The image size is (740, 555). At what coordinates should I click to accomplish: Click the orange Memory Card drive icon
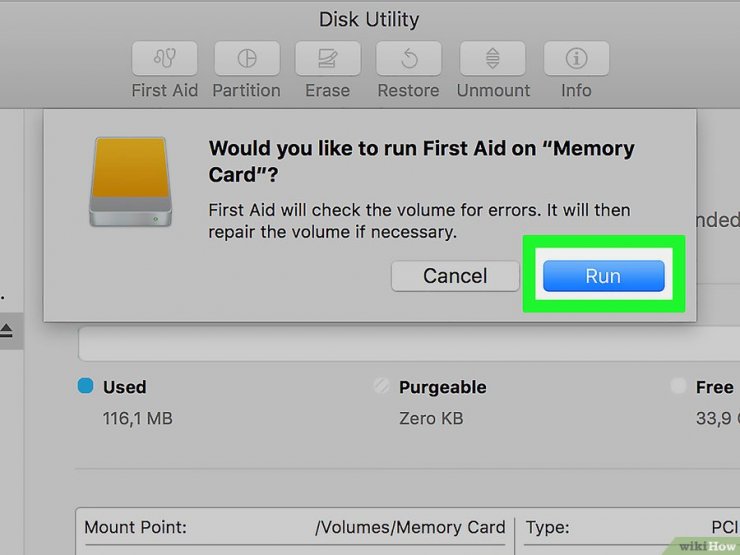(x=131, y=182)
